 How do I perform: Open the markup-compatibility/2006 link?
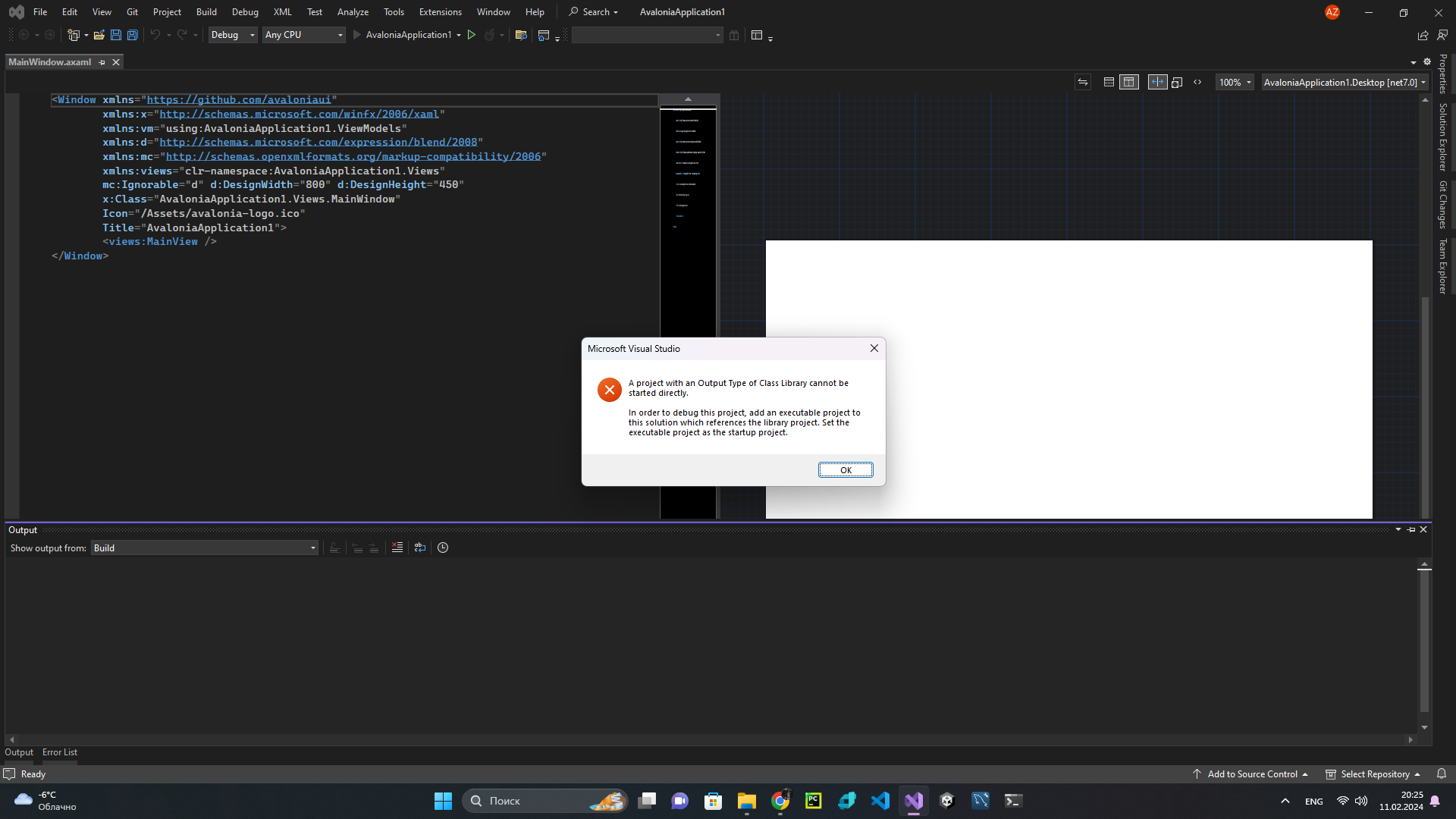[353, 157]
